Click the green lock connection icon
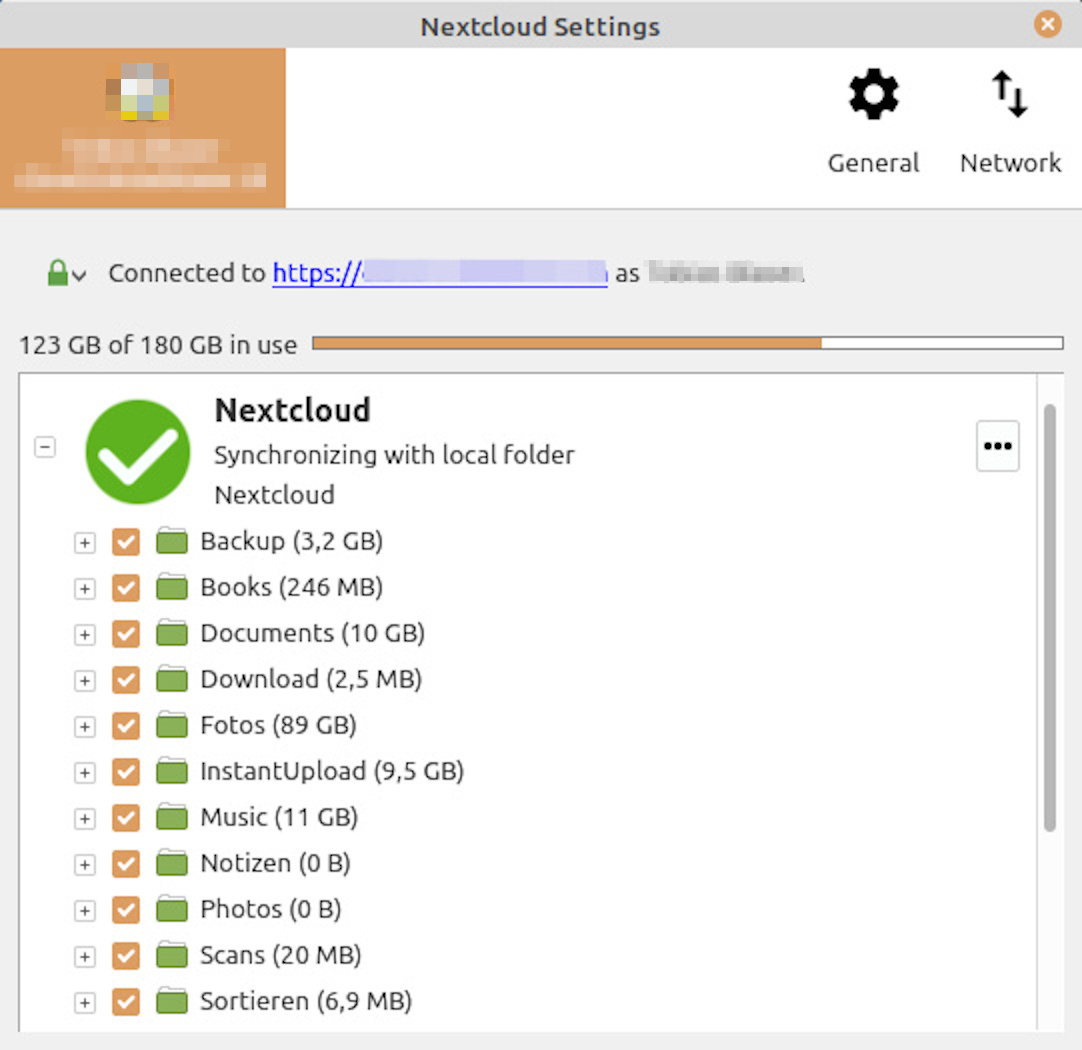The height and width of the screenshot is (1050, 1082). click(x=58, y=273)
